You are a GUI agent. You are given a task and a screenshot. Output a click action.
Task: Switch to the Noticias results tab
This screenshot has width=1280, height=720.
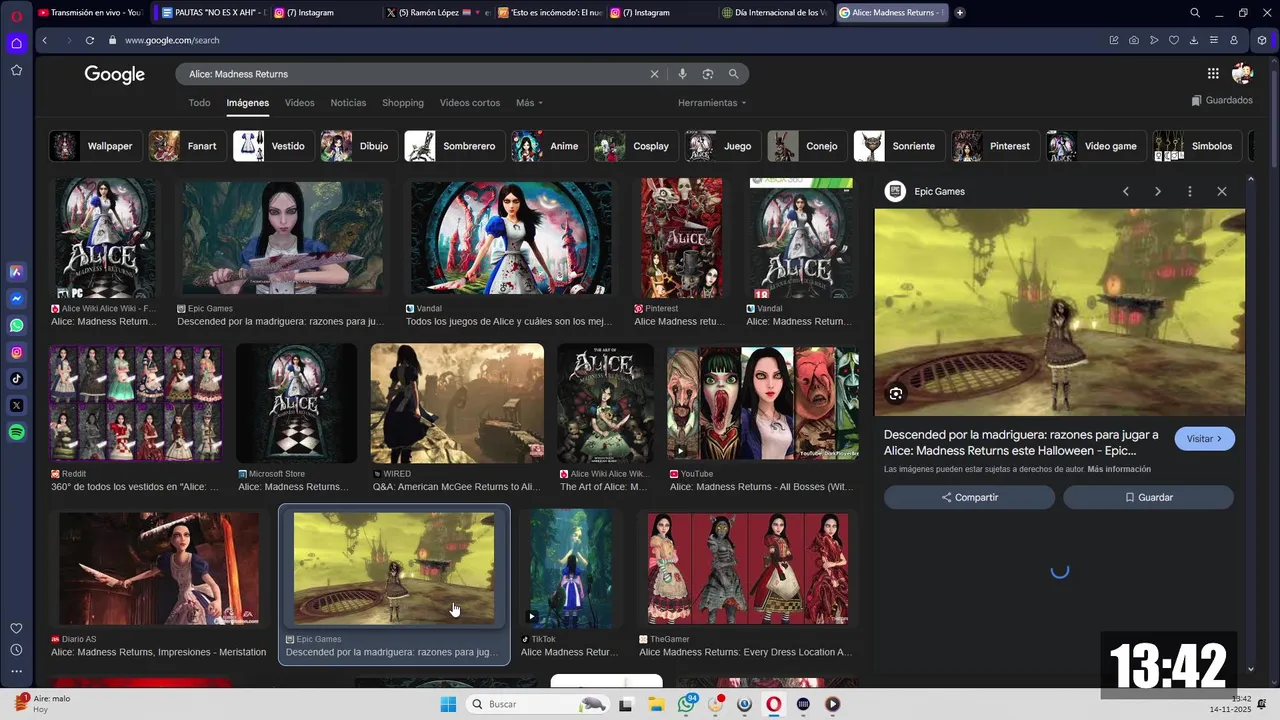click(x=348, y=103)
